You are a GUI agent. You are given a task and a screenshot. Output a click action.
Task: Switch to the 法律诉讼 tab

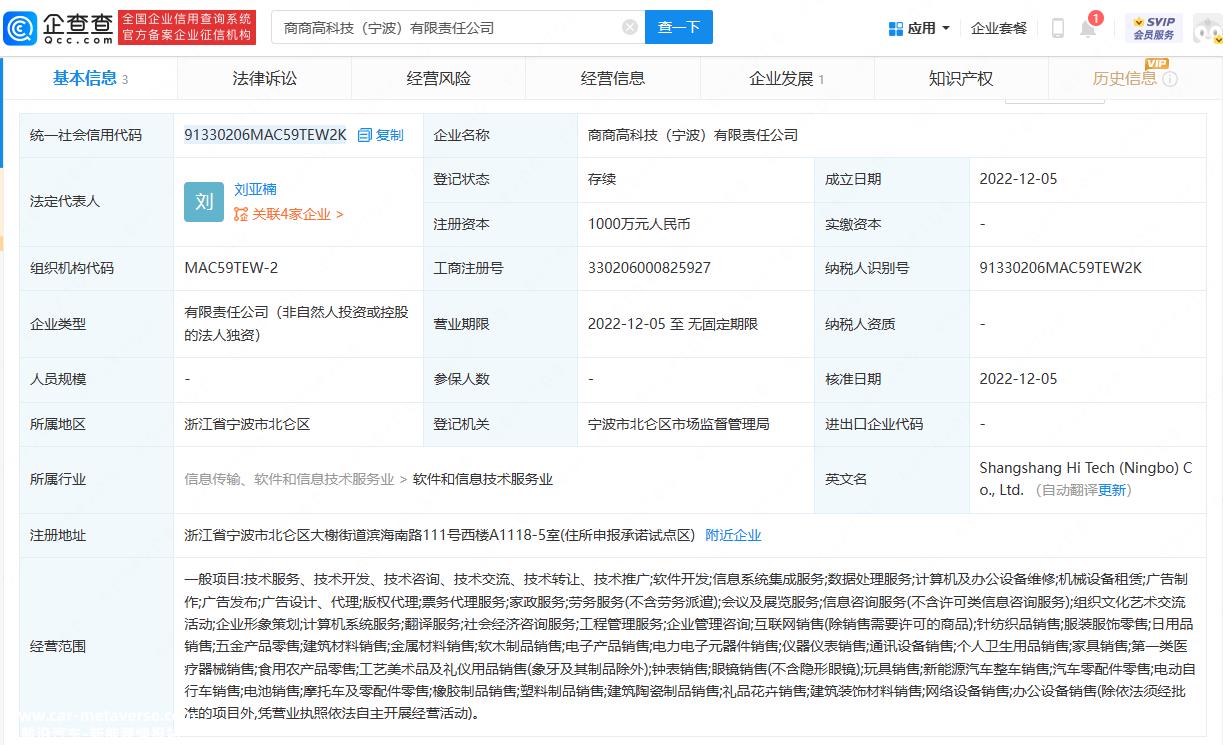265,78
